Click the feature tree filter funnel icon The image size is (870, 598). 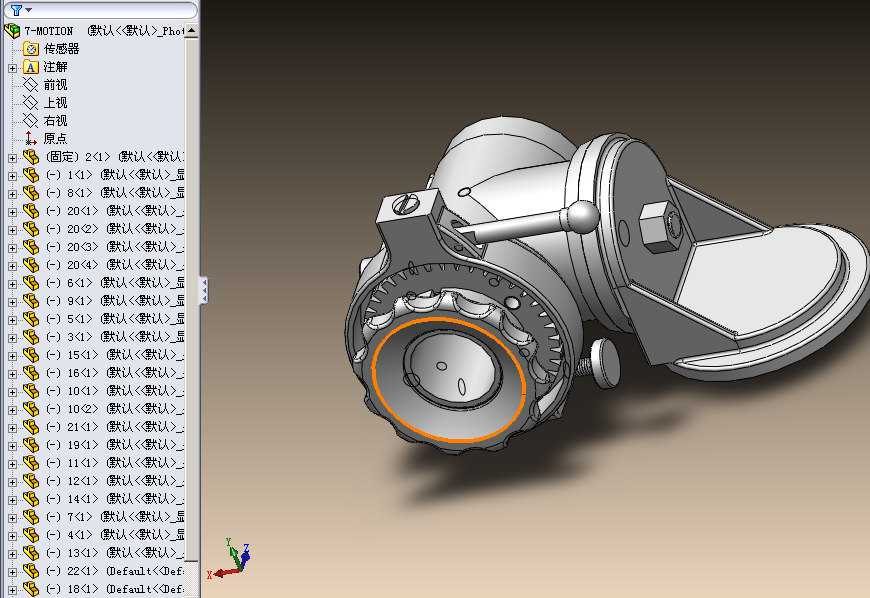(x=16, y=10)
